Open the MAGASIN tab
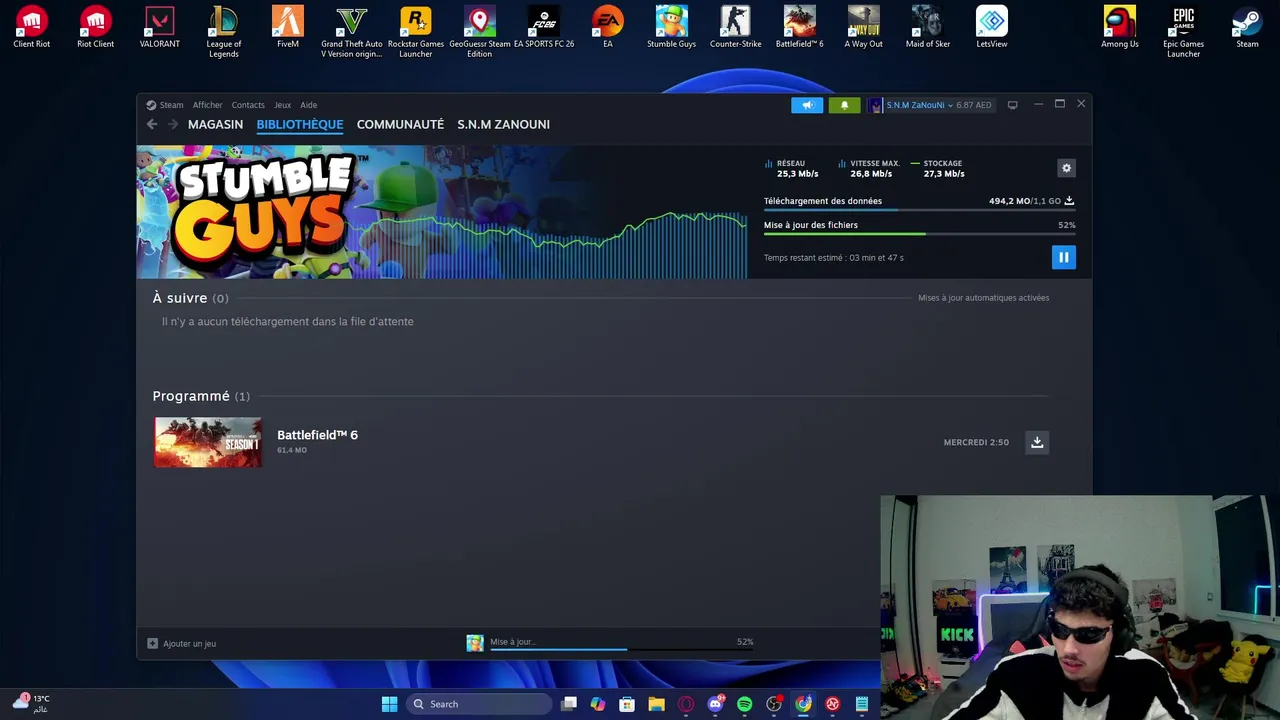Image resolution: width=1280 pixels, height=720 pixels. pyautogui.click(x=215, y=124)
